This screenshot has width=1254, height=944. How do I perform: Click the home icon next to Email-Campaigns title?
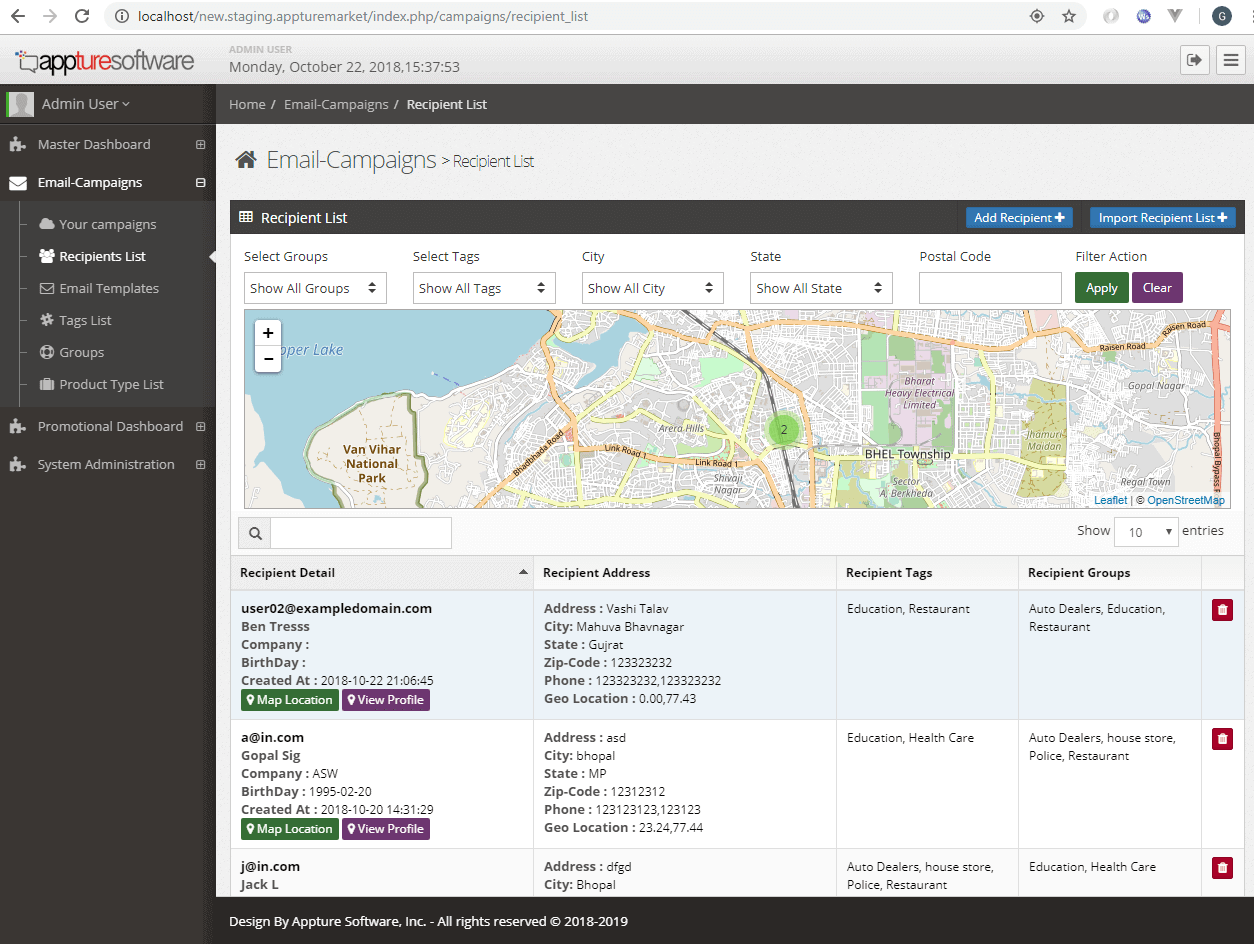[x=245, y=160]
